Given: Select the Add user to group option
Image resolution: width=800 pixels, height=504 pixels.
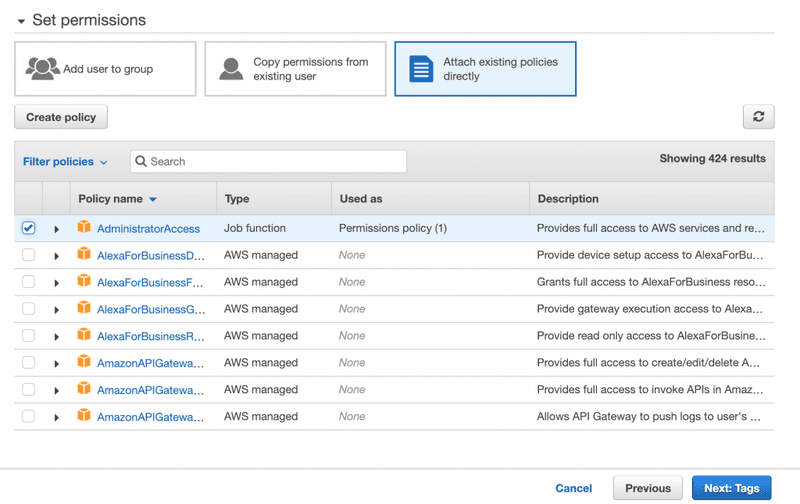Looking at the screenshot, I should [x=105, y=69].
